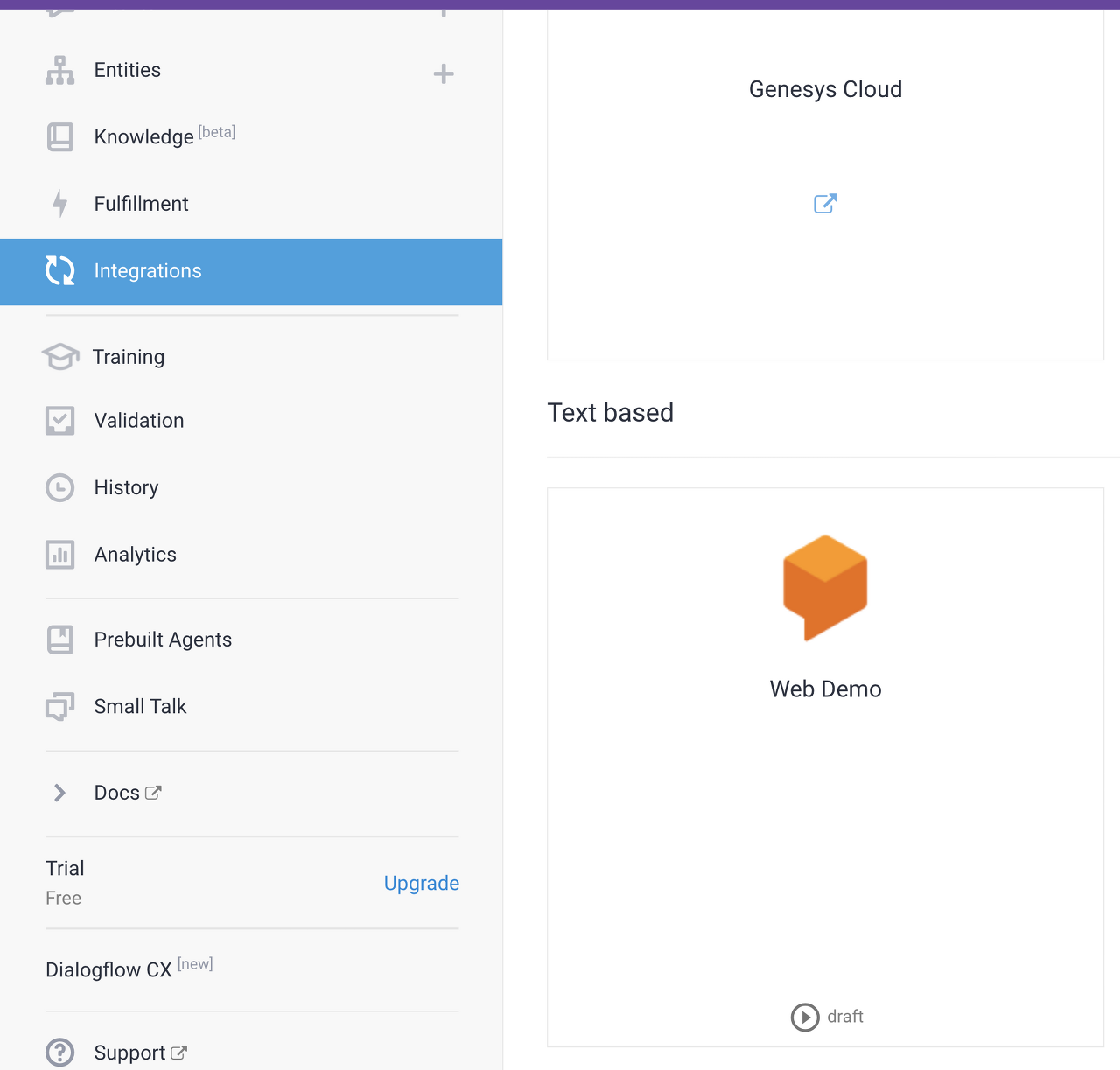
Task: Click the new superscript tag next to Dialogflow CX
Action: (x=195, y=964)
